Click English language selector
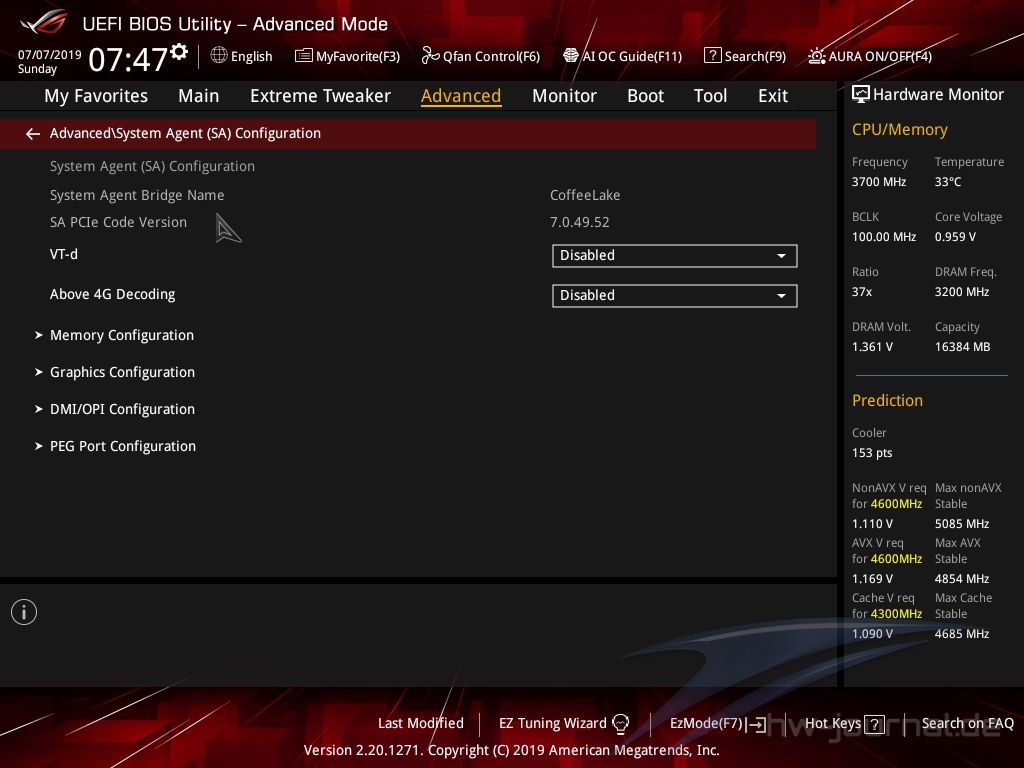Image resolution: width=1024 pixels, height=768 pixels. coord(251,57)
